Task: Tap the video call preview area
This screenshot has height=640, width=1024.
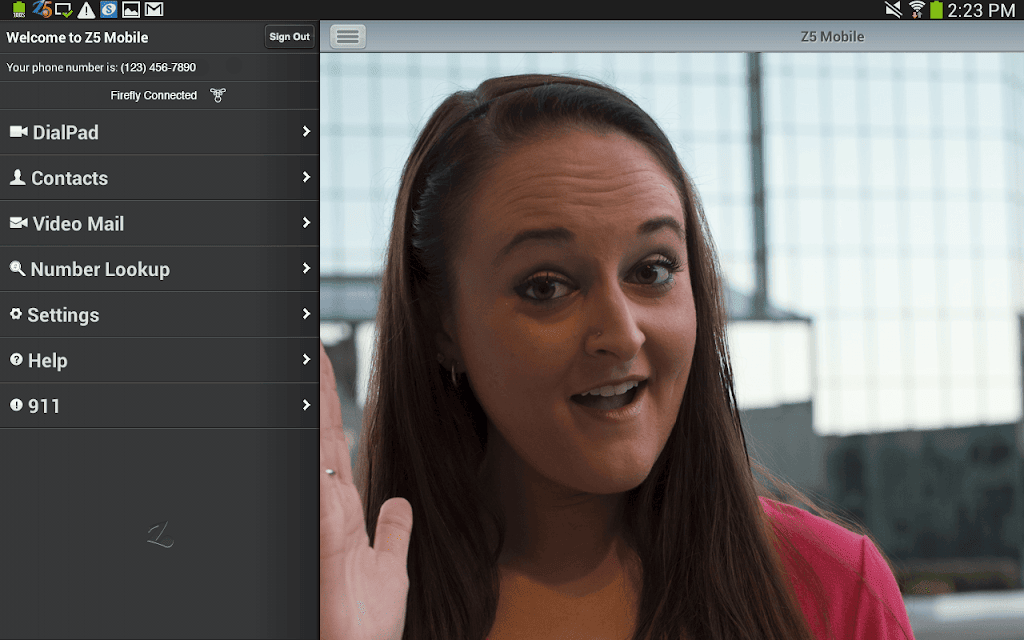Action: point(671,346)
